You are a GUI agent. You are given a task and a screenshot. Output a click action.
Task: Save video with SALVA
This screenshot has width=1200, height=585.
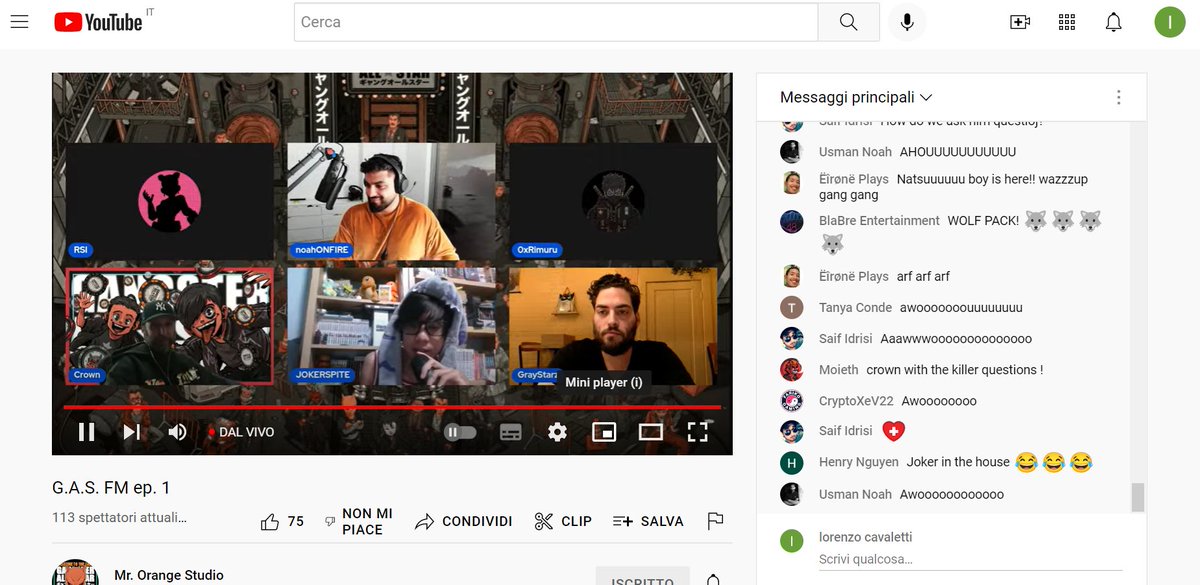click(648, 521)
